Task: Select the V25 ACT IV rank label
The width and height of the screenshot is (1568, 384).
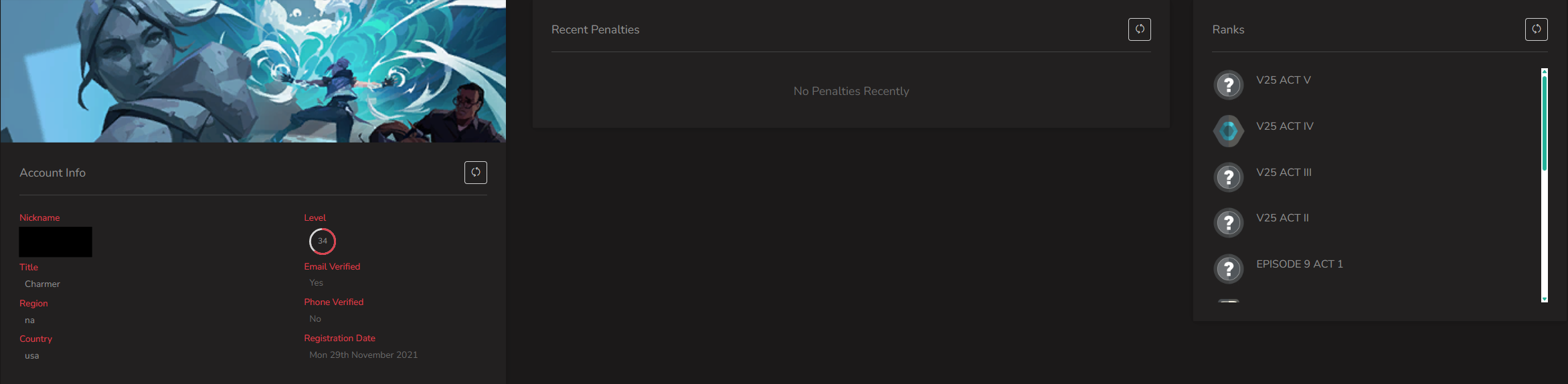Action: 1285,126
